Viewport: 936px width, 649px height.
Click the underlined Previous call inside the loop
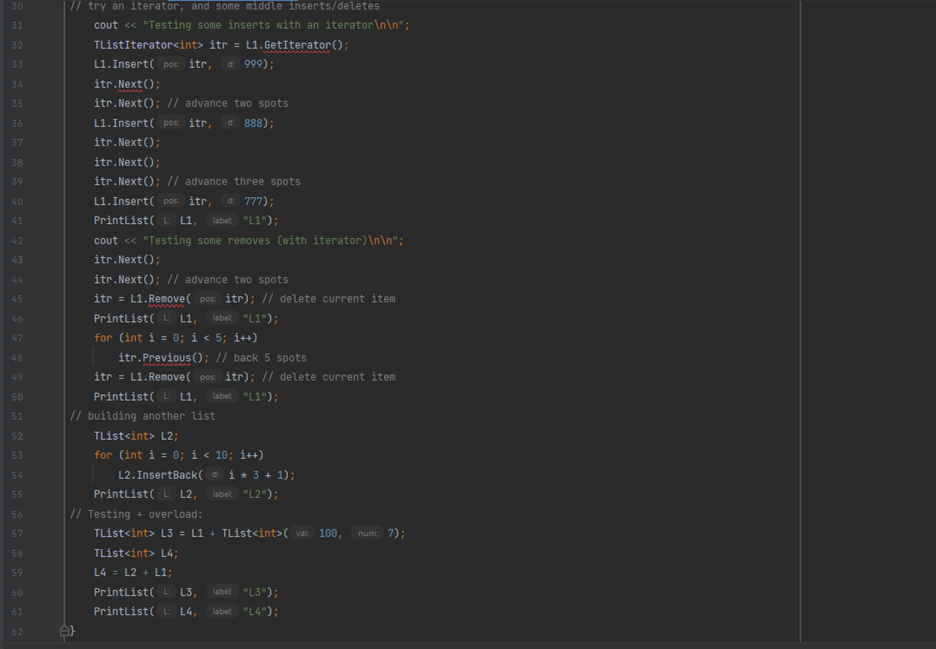point(166,357)
